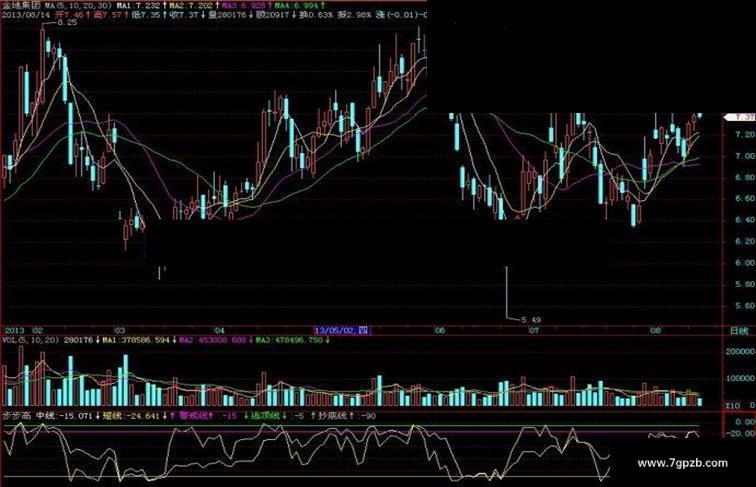The height and width of the screenshot is (487, 756).
Task: Click the turnover rate 换0.63%
Action: point(316,15)
